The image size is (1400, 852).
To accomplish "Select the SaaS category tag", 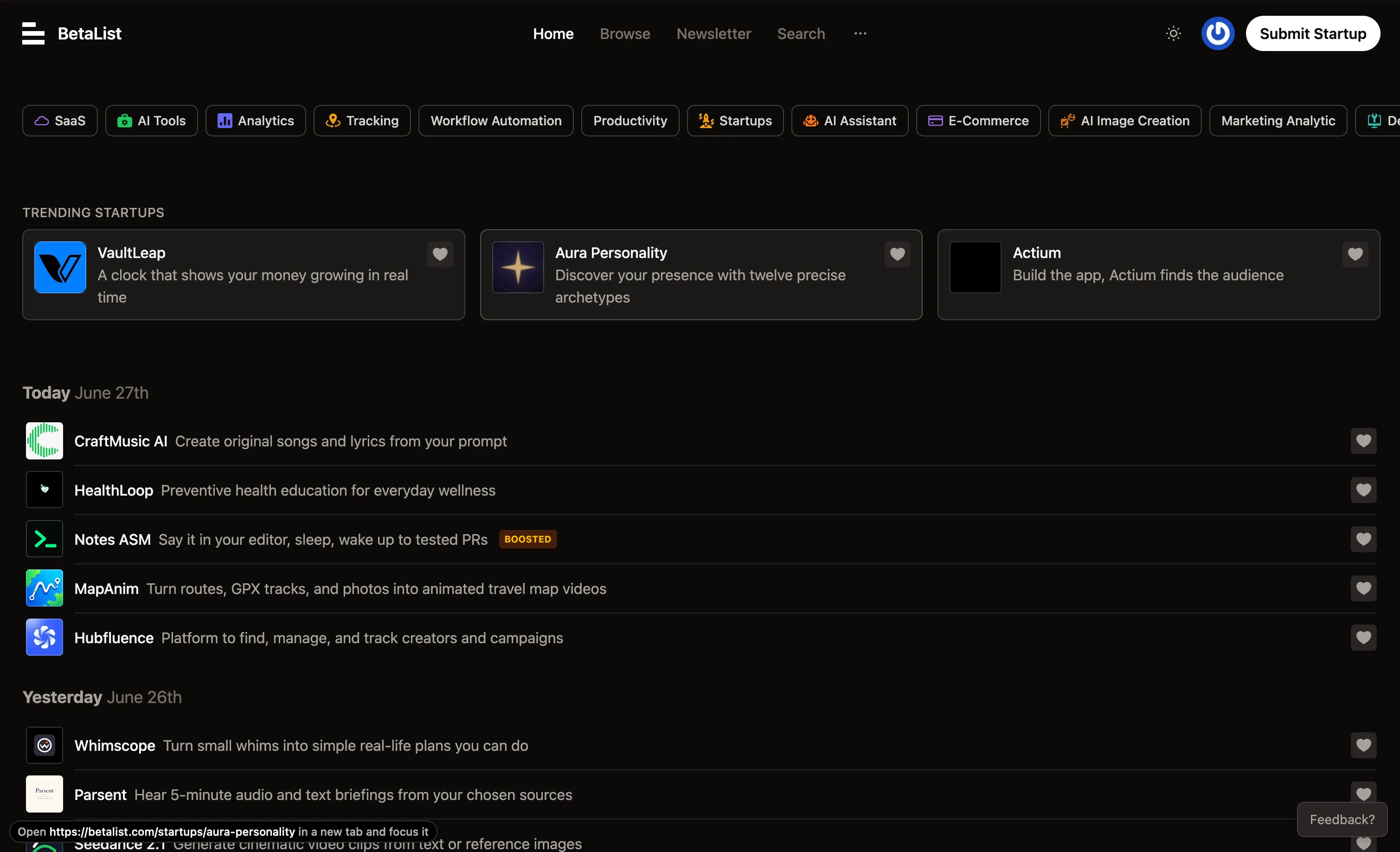I will (x=60, y=121).
